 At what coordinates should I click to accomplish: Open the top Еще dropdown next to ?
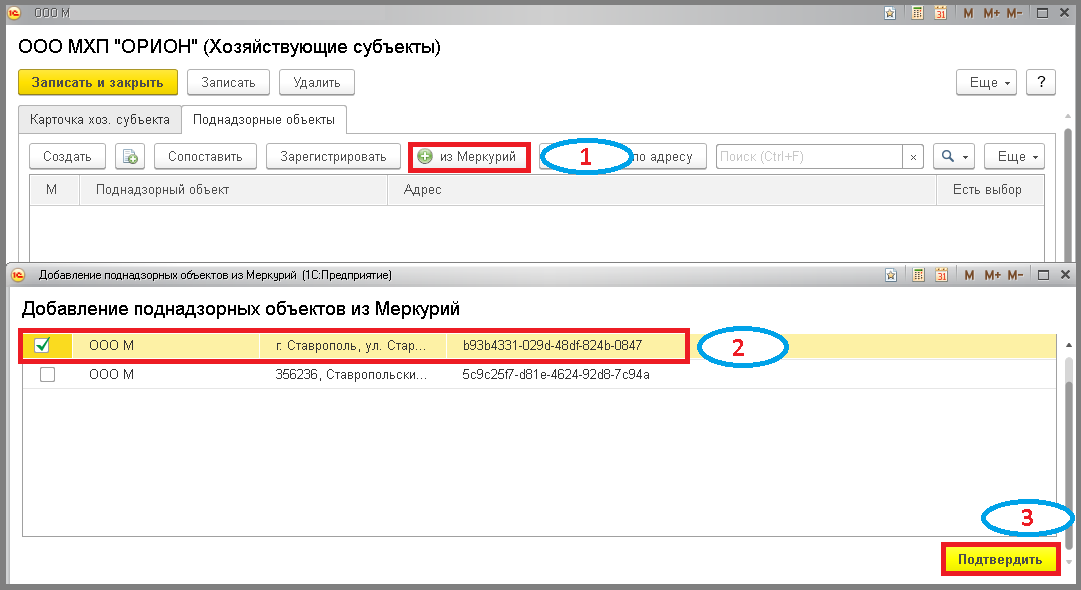(x=987, y=82)
